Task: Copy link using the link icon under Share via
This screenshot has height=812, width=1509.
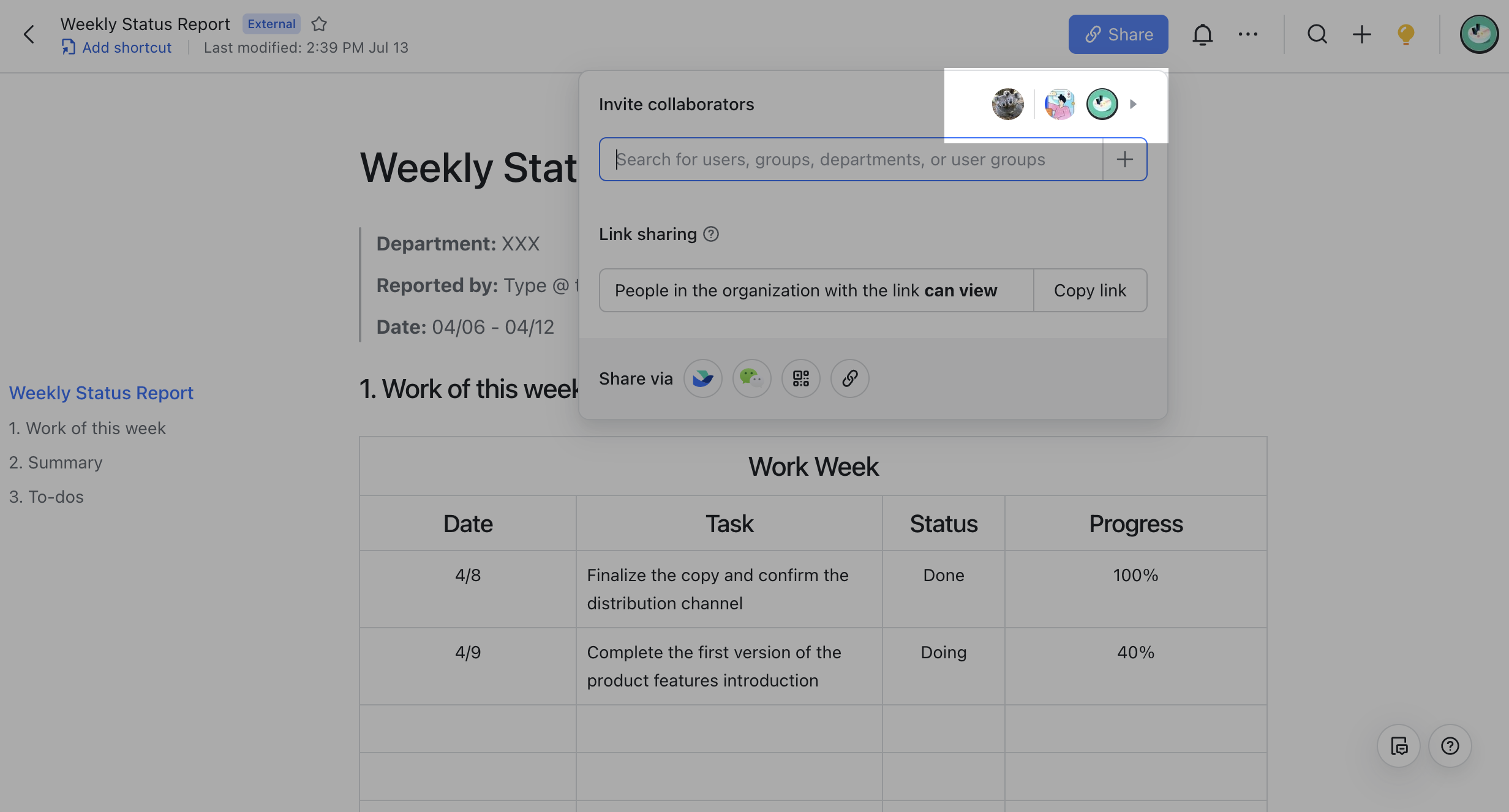Action: pyautogui.click(x=849, y=378)
